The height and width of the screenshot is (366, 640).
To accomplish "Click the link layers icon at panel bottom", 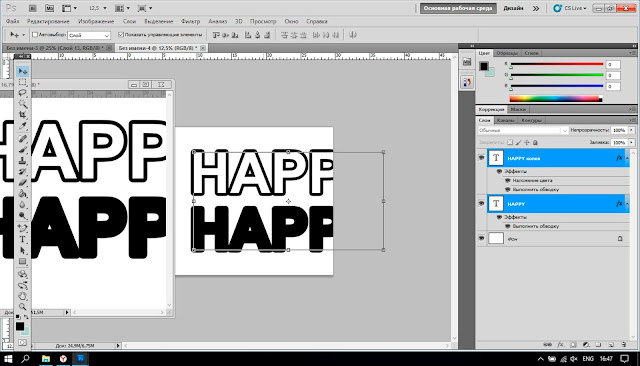I will click(548, 345).
